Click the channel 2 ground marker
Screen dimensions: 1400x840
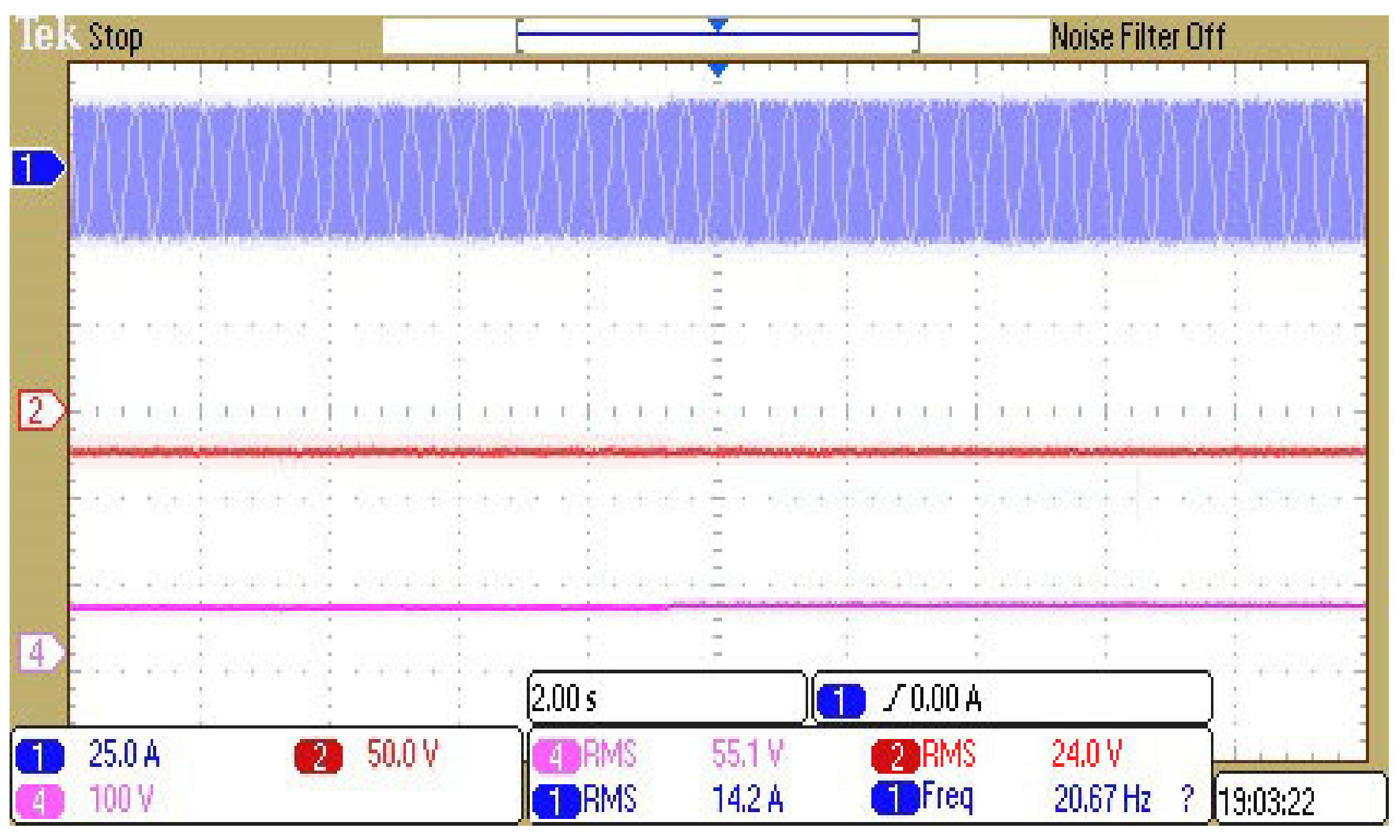click(40, 410)
